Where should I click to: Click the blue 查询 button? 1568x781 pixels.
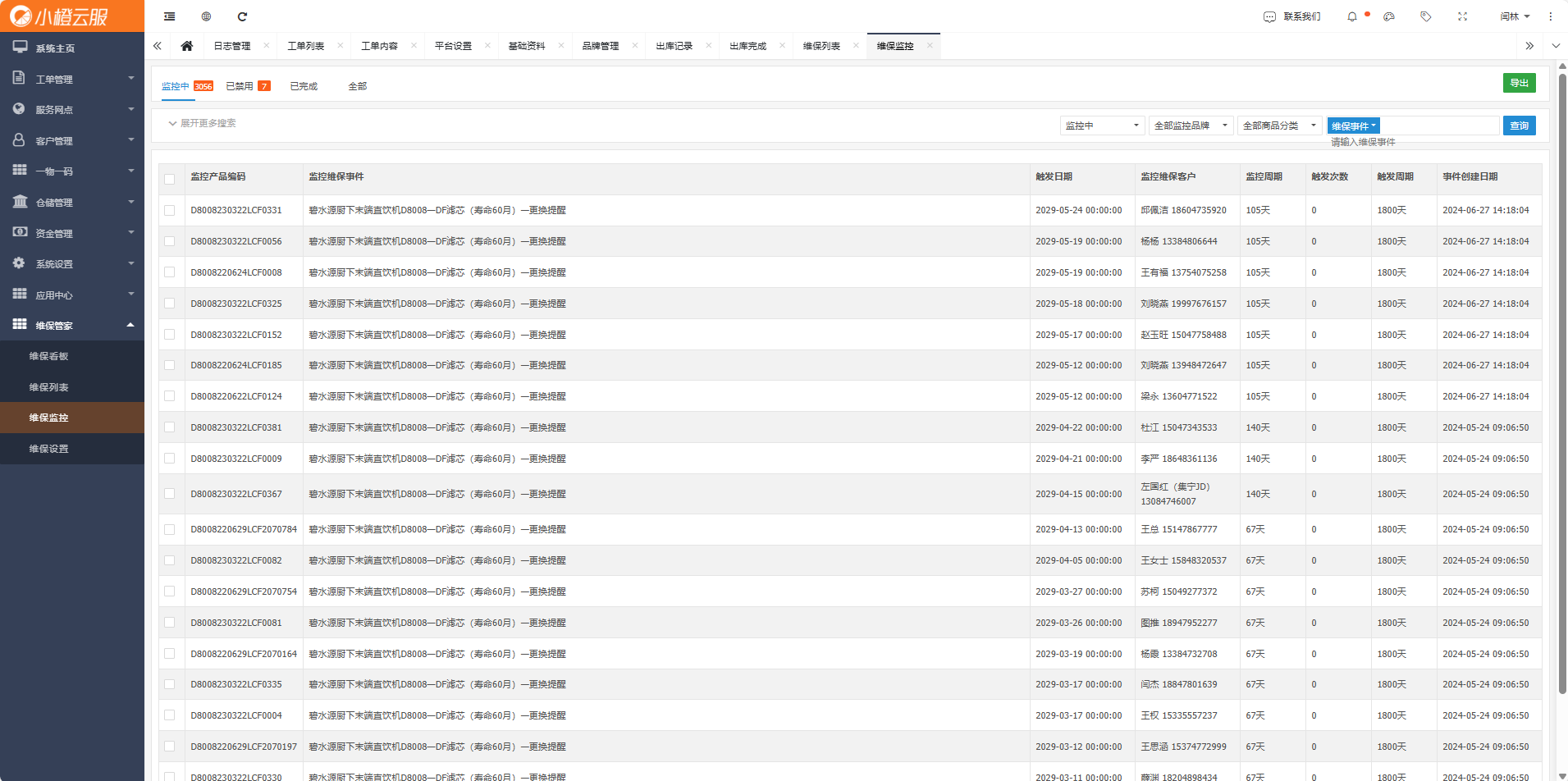(1520, 126)
